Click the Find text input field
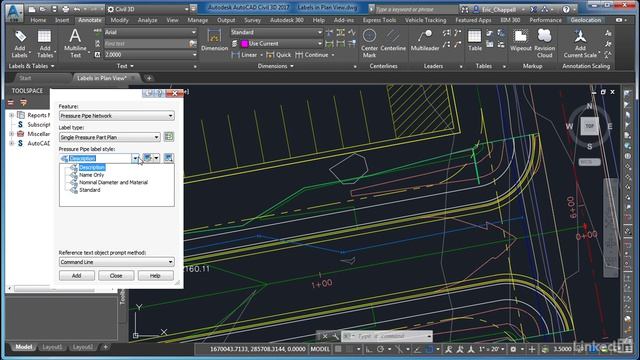This screenshot has width=640, height=360. pyautogui.click(x=146, y=44)
